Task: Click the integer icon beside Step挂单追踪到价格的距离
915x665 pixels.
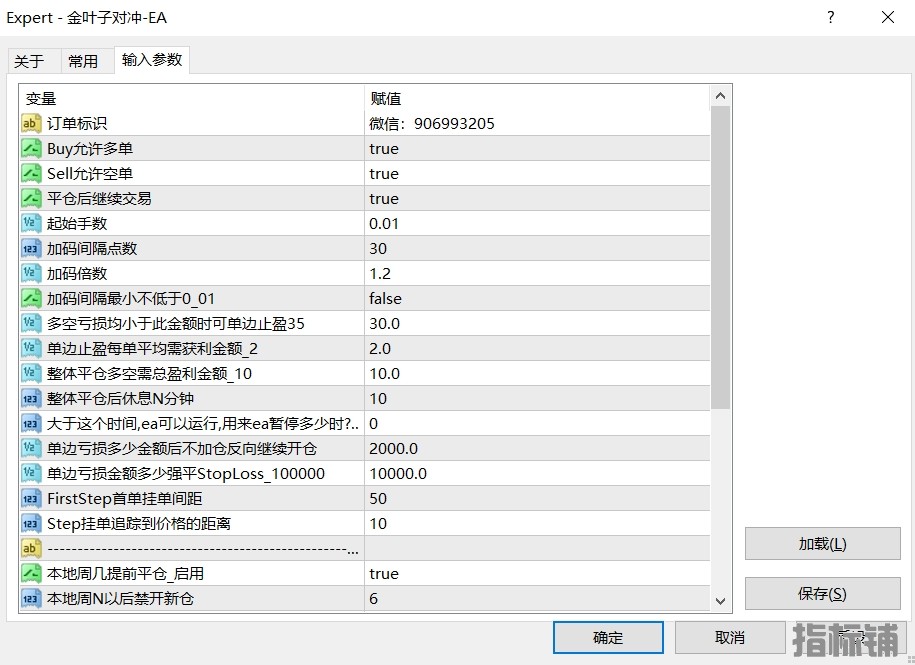Action: point(31,524)
